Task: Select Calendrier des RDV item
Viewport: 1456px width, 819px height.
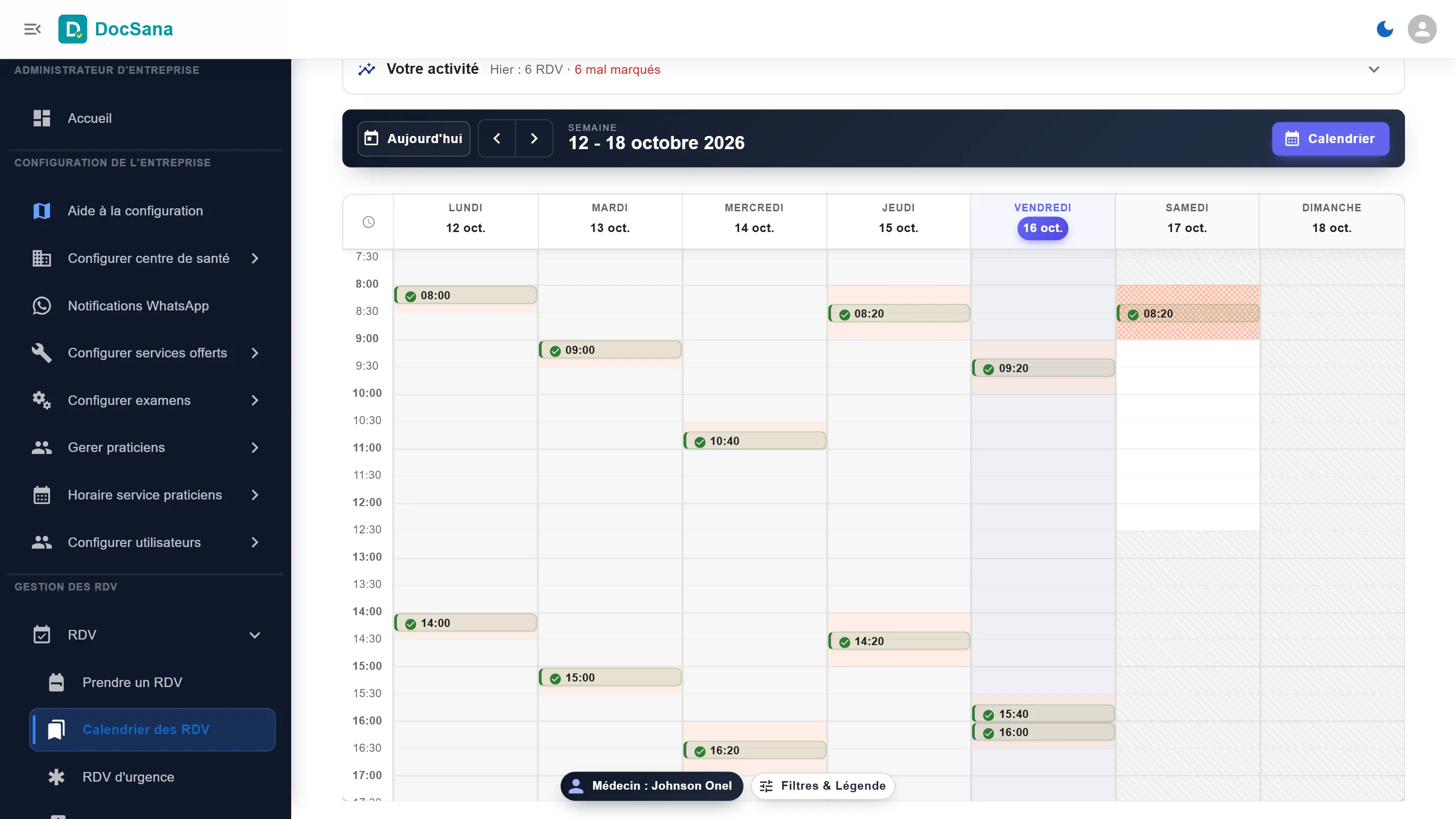Action: 153,730
